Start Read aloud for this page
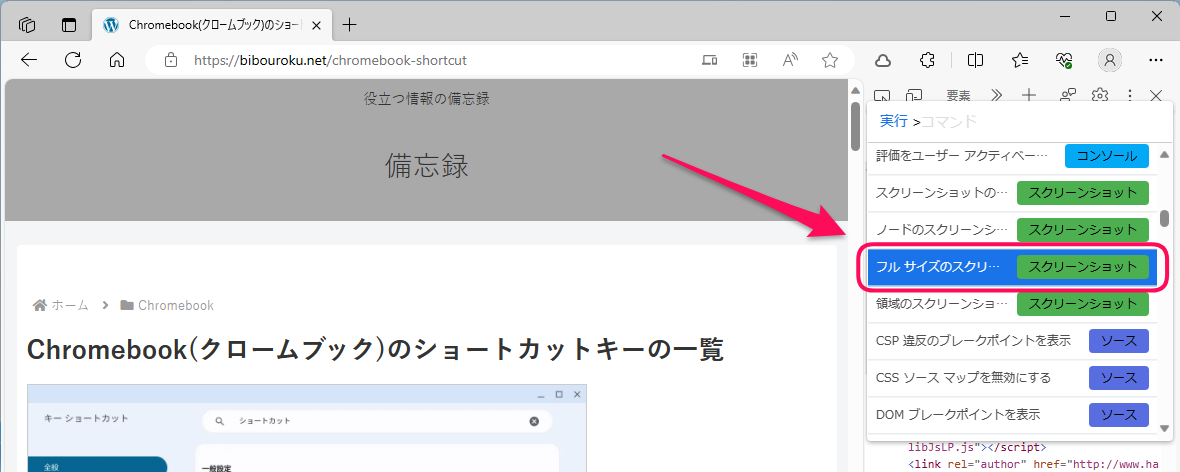Viewport: 1180px width, 472px height. pos(790,60)
